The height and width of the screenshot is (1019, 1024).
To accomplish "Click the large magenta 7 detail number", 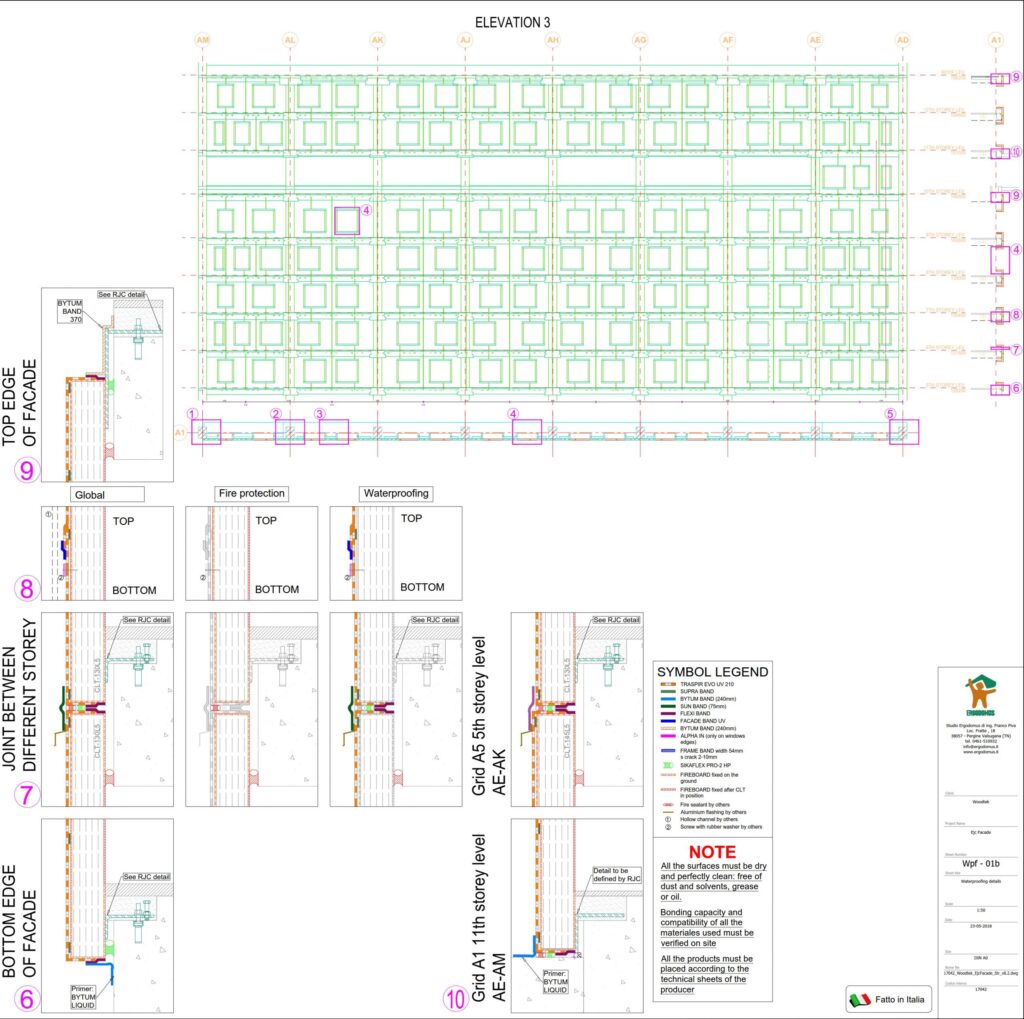I will 27,795.
